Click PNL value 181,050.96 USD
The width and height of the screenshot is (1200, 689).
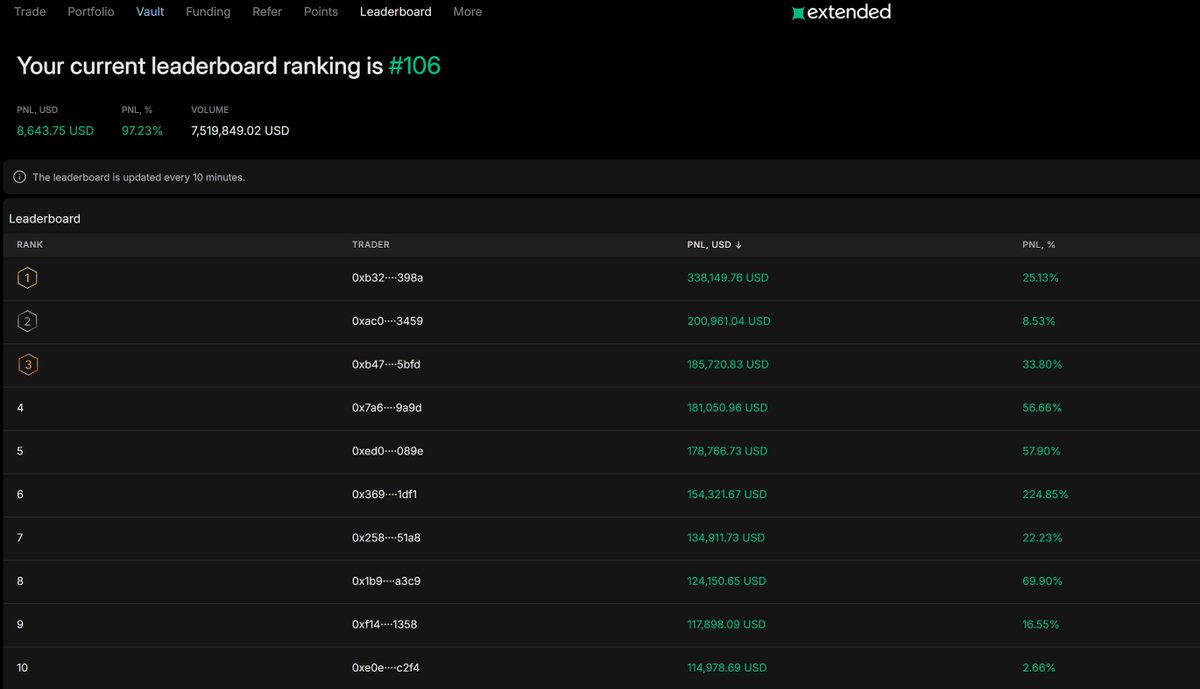[727, 408]
